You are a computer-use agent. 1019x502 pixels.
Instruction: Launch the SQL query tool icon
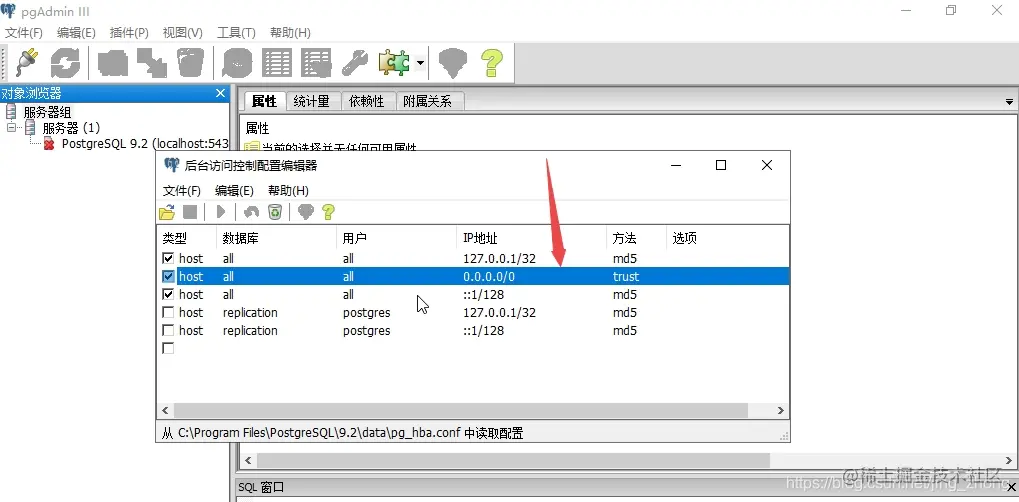(237, 63)
